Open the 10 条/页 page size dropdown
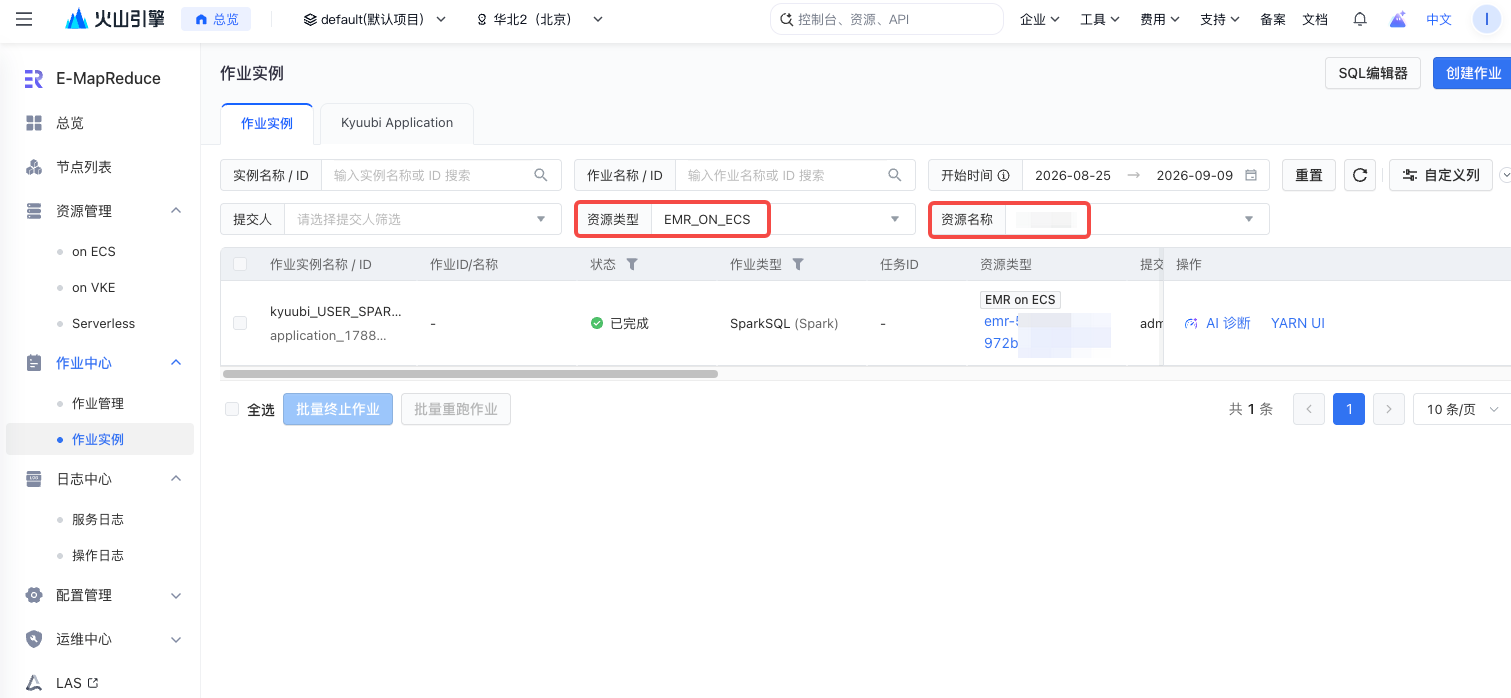Viewport: 1511px width, 698px height. coord(1463,409)
